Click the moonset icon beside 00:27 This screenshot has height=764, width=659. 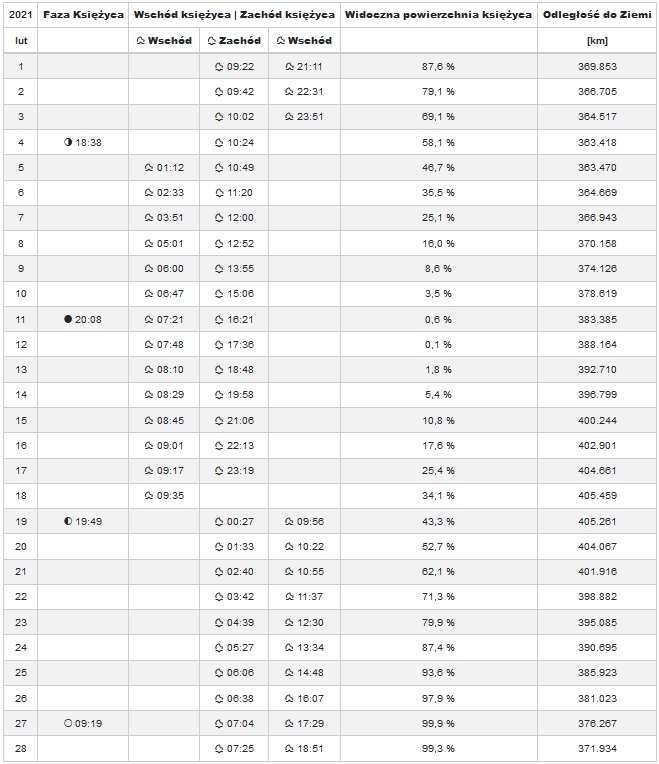point(219,521)
